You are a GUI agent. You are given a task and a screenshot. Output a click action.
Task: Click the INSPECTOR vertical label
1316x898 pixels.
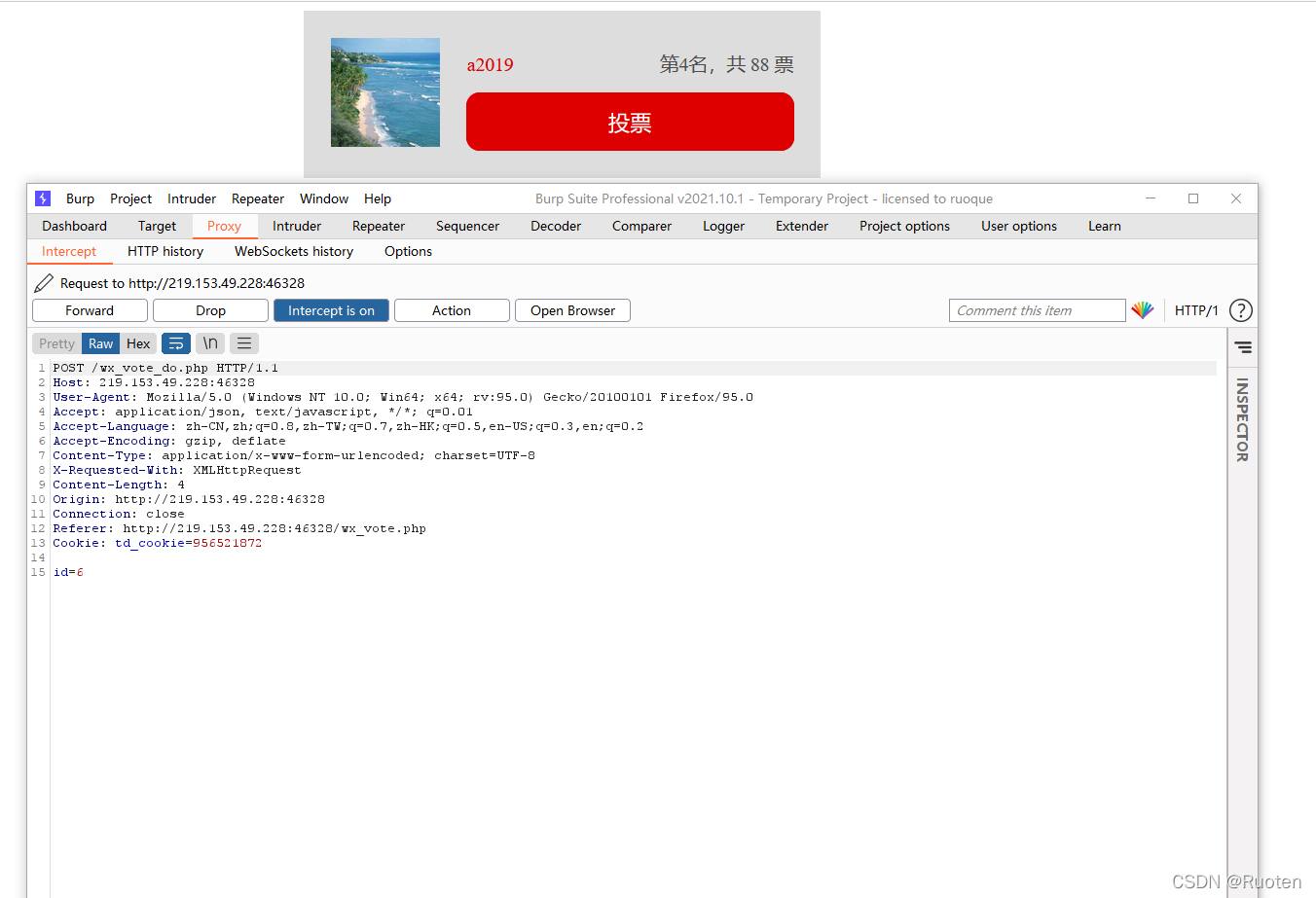click(x=1242, y=419)
